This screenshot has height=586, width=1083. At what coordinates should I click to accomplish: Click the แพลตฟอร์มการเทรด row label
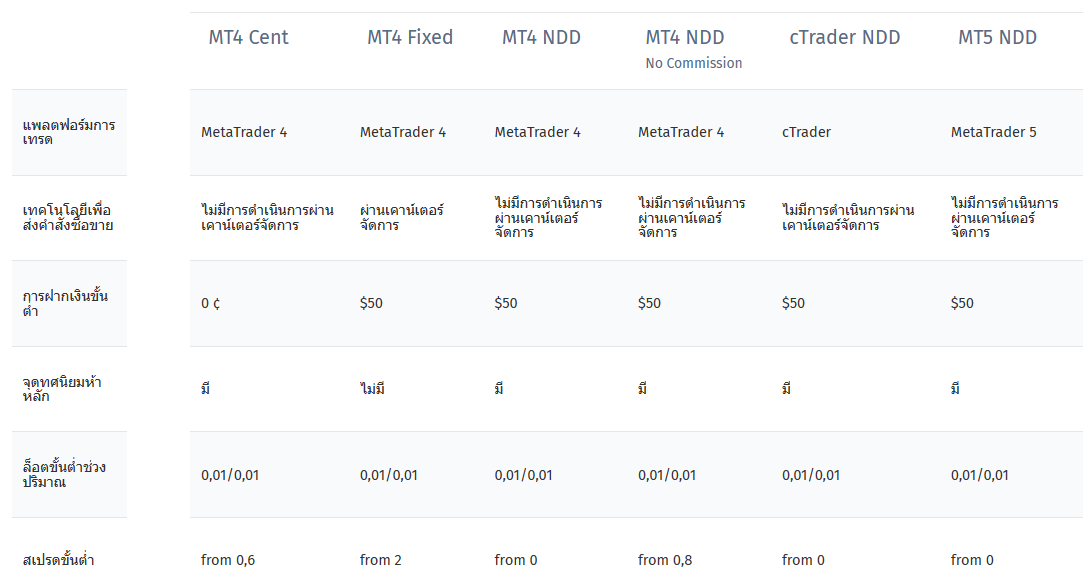pos(68,132)
